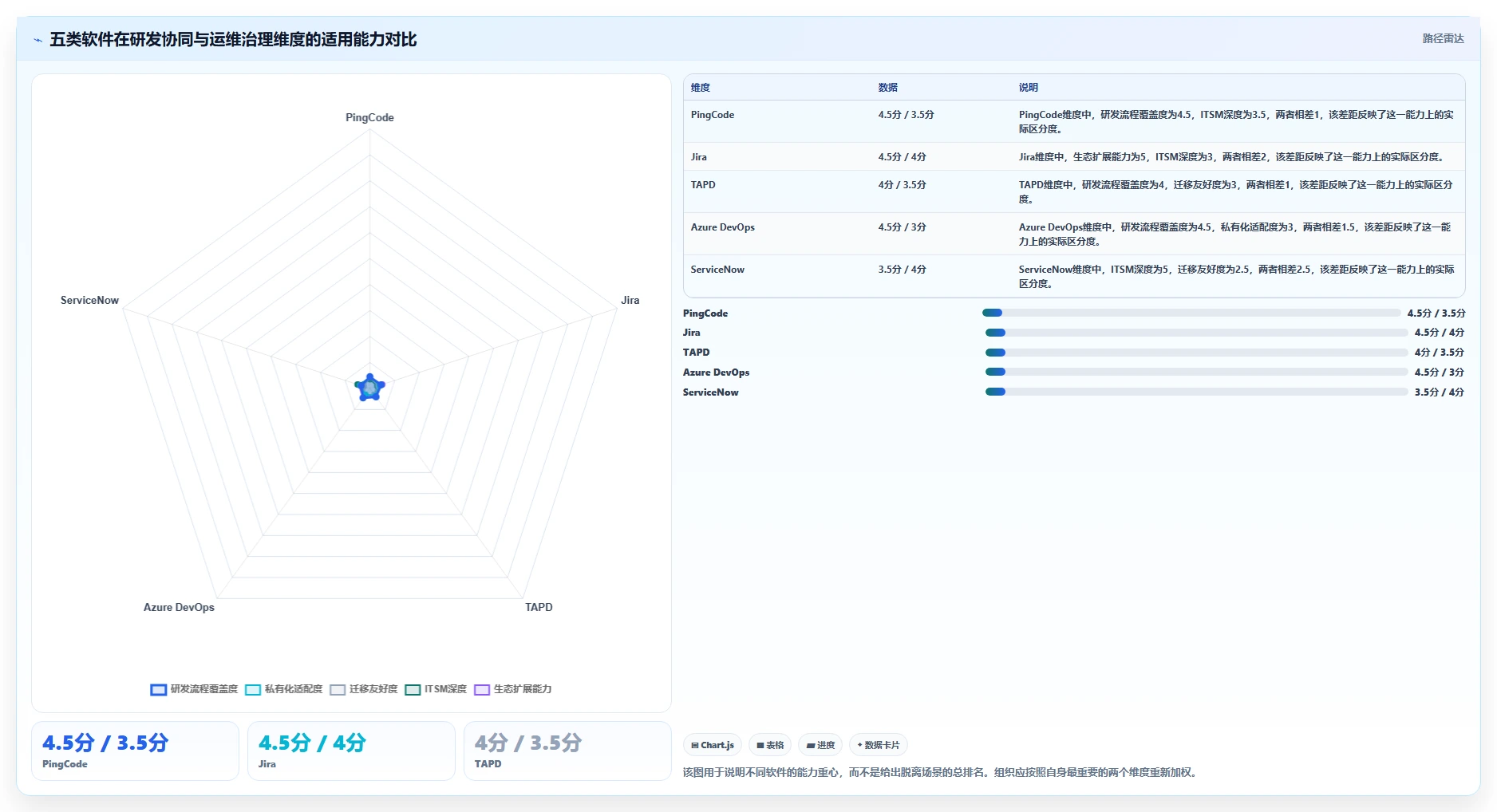
Task: Select the TAPD score card
Action: (567, 751)
